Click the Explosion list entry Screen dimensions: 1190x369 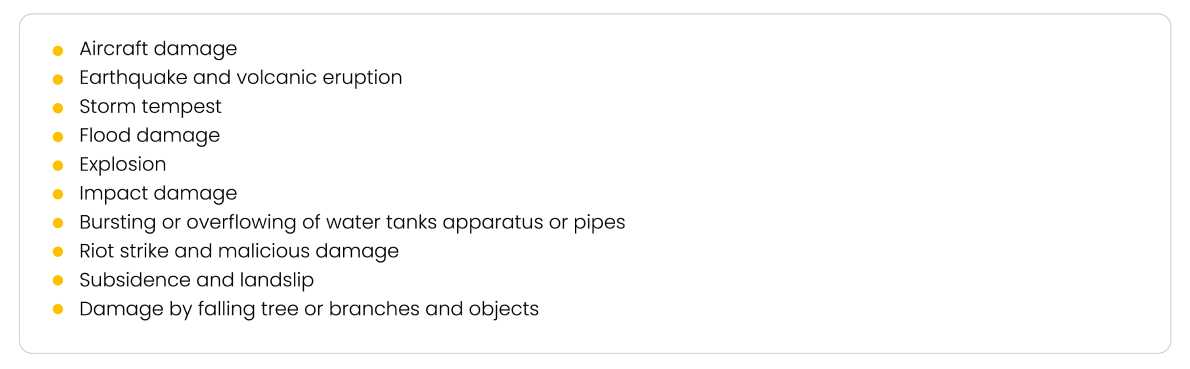[x=122, y=165]
